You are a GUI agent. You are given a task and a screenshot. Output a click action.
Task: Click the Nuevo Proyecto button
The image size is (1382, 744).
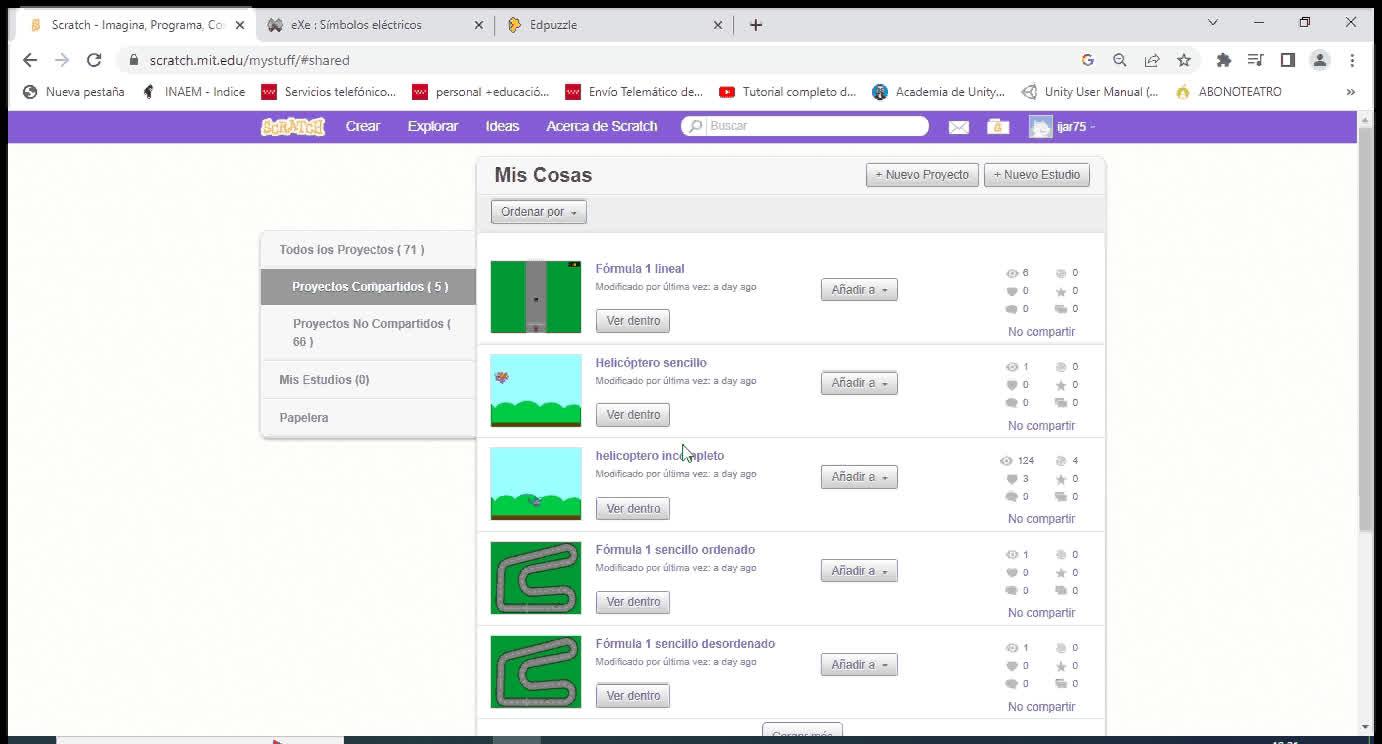[922, 175]
